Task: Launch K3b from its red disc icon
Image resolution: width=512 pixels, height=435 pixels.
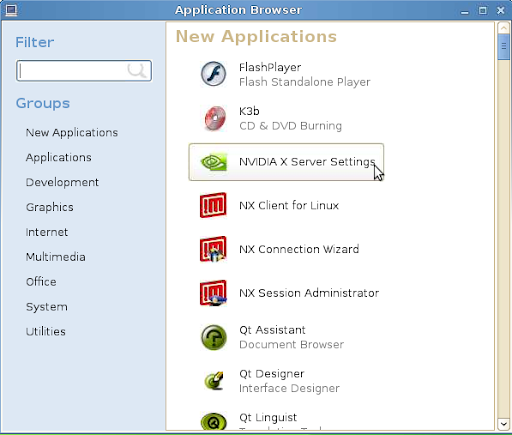Action: click(215, 118)
